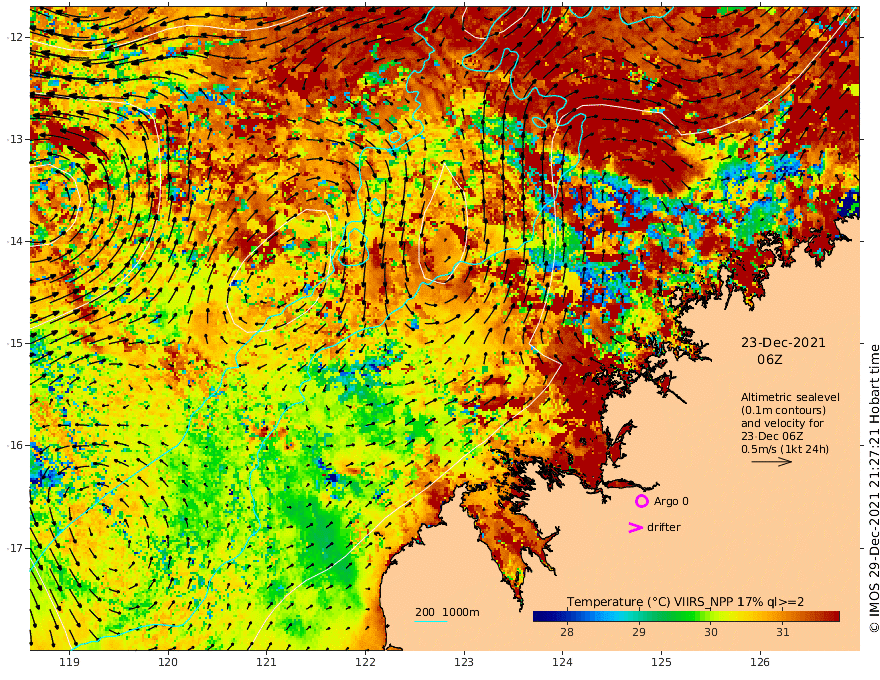
Task: Click the longitude axis label '126'
Action: click(760, 662)
